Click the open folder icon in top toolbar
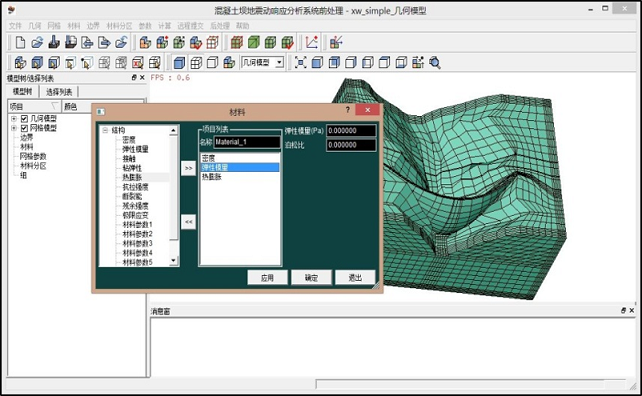Viewport: 642px width, 396px height. click(x=37, y=42)
